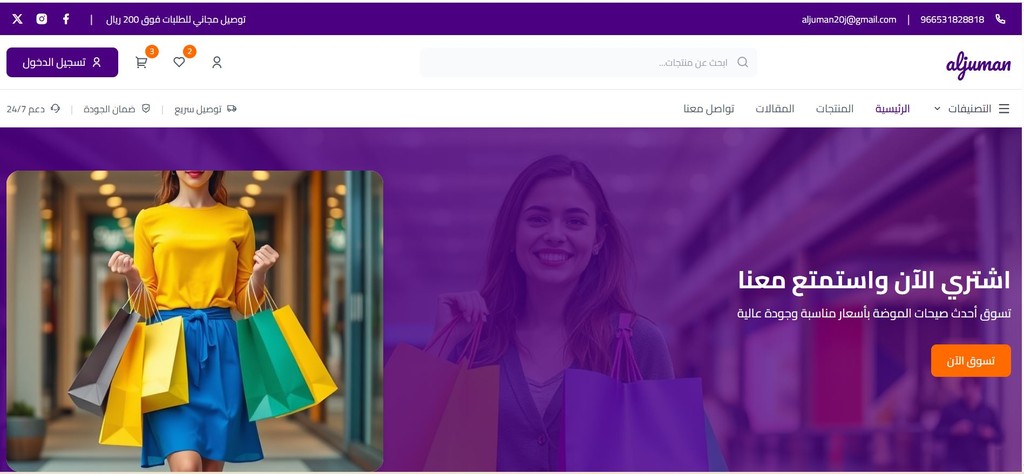Click the orange تسوق الآن button
Image resolution: width=1024 pixels, height=474 pixels.
click(970, 360)
